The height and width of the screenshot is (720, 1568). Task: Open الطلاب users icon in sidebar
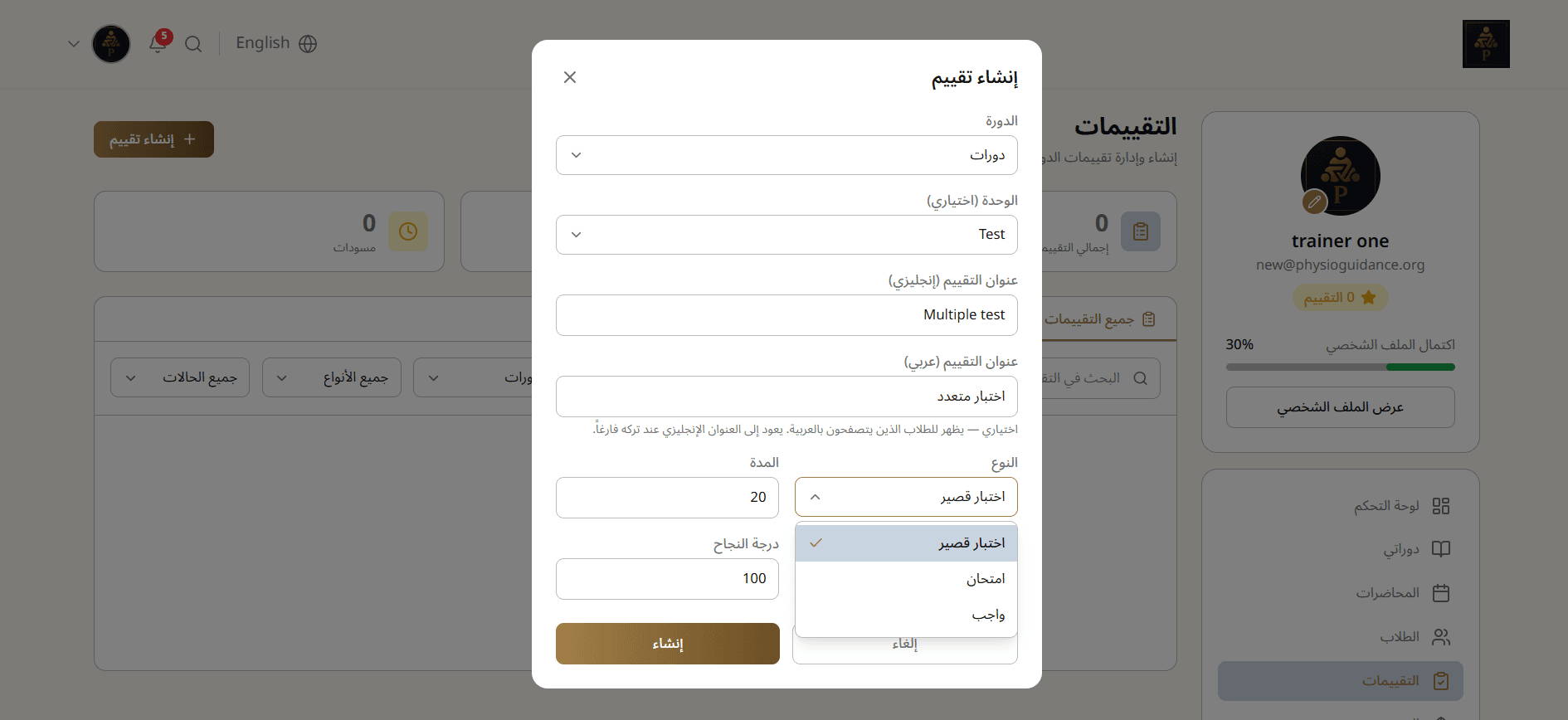pos(1441,637)
